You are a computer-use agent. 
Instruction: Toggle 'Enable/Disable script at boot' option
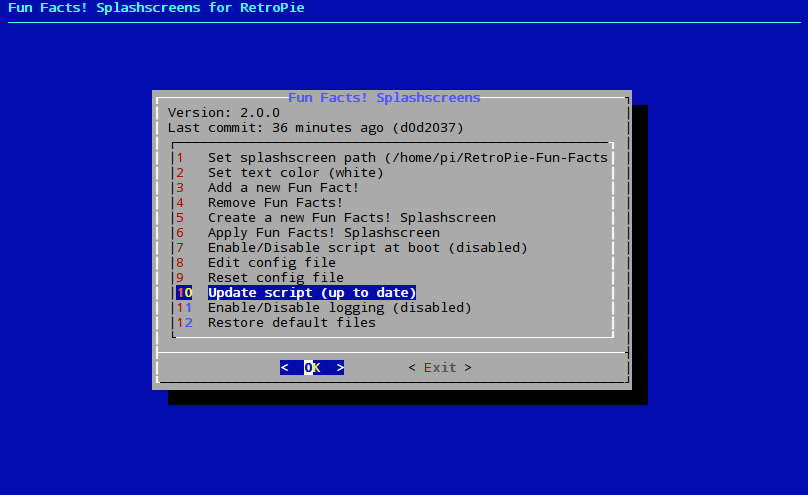(352, 247)
